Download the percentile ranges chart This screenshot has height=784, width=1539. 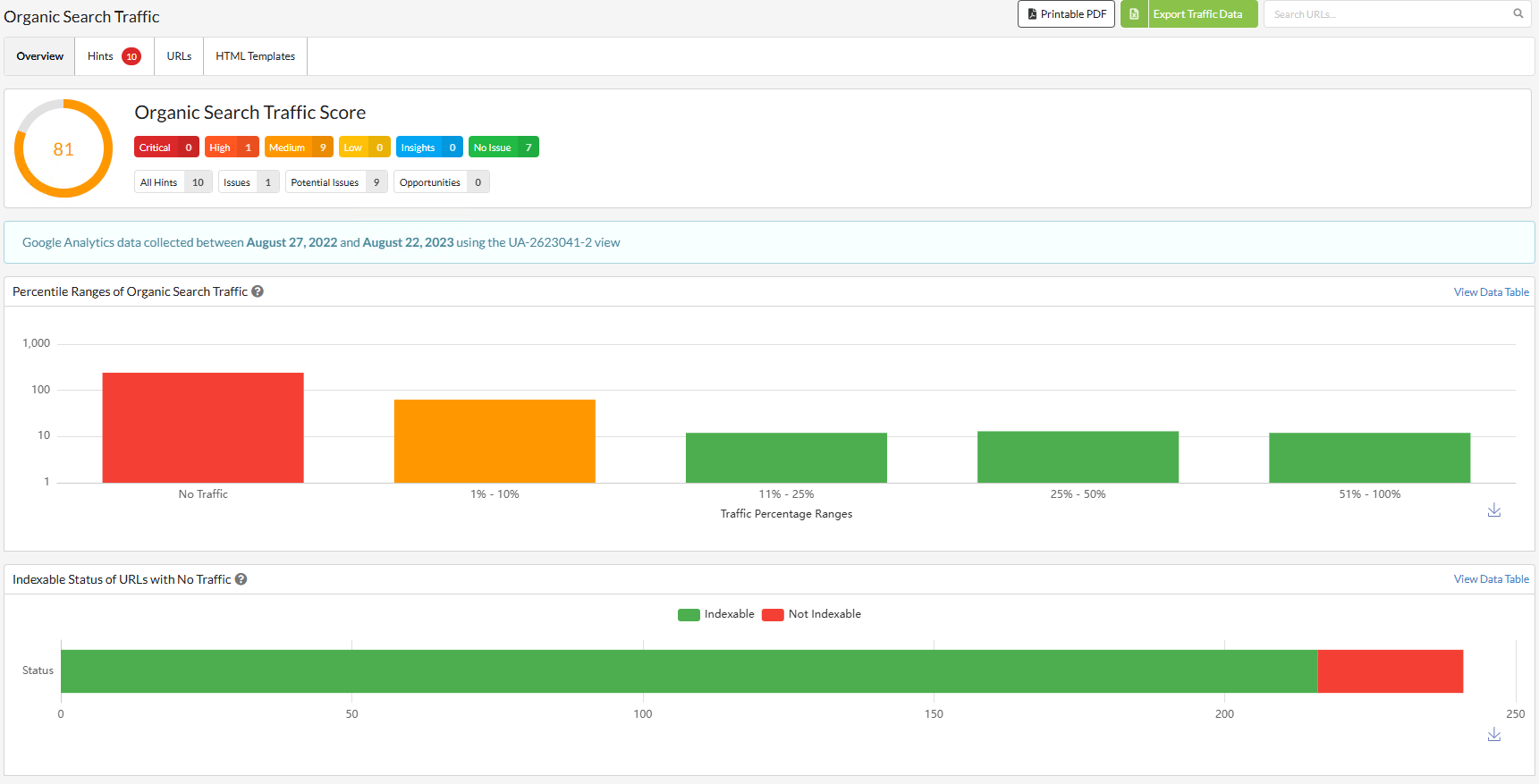(x=1493, y=510)
